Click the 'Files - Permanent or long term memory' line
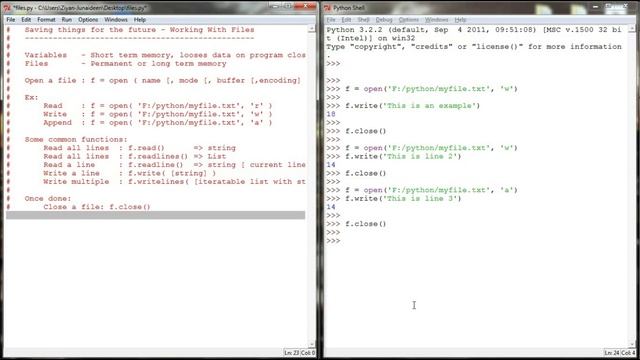 pyautogui.click(x=125, y=64)
